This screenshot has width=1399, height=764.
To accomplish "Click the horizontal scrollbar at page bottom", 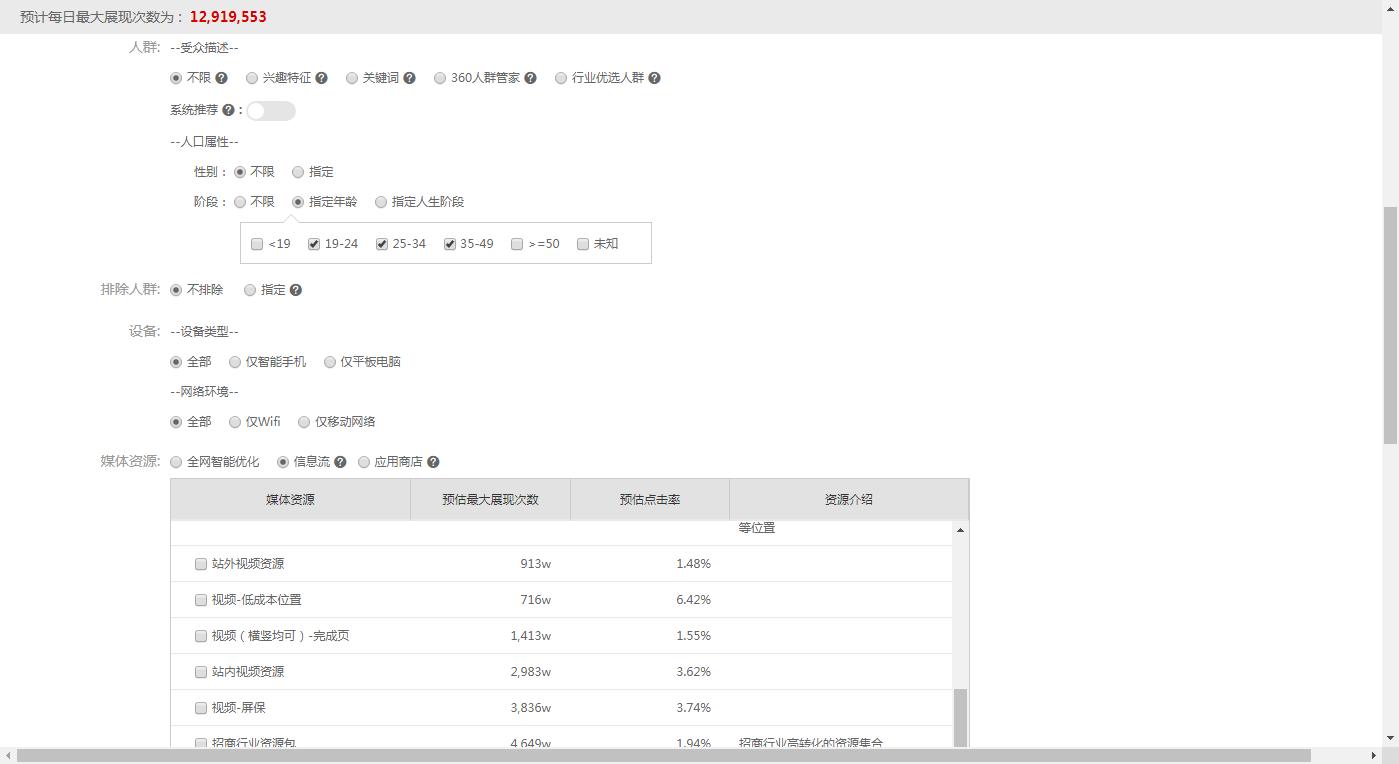I will pyautogui.click(x=660, y=756).
